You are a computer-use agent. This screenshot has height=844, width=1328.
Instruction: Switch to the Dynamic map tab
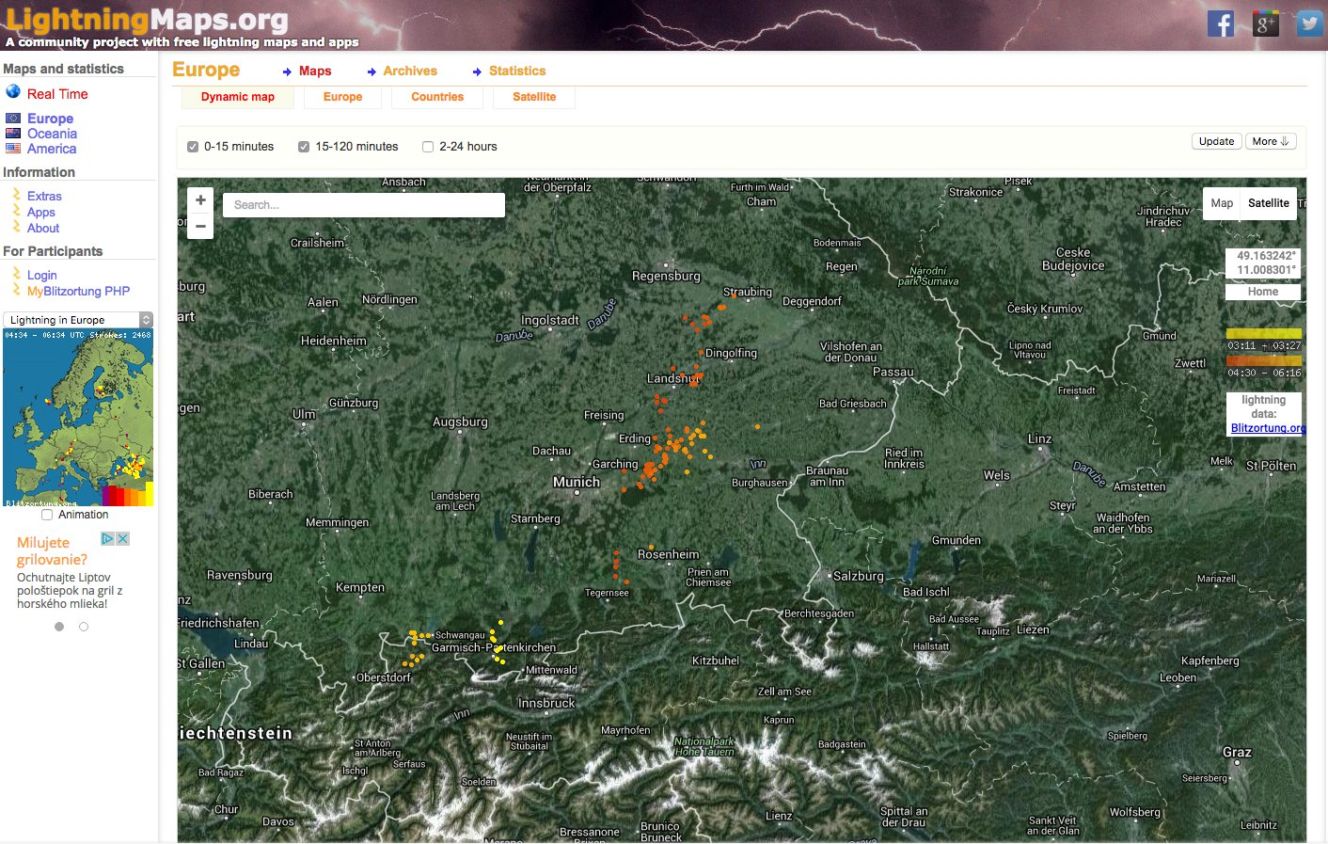point(238,97)
